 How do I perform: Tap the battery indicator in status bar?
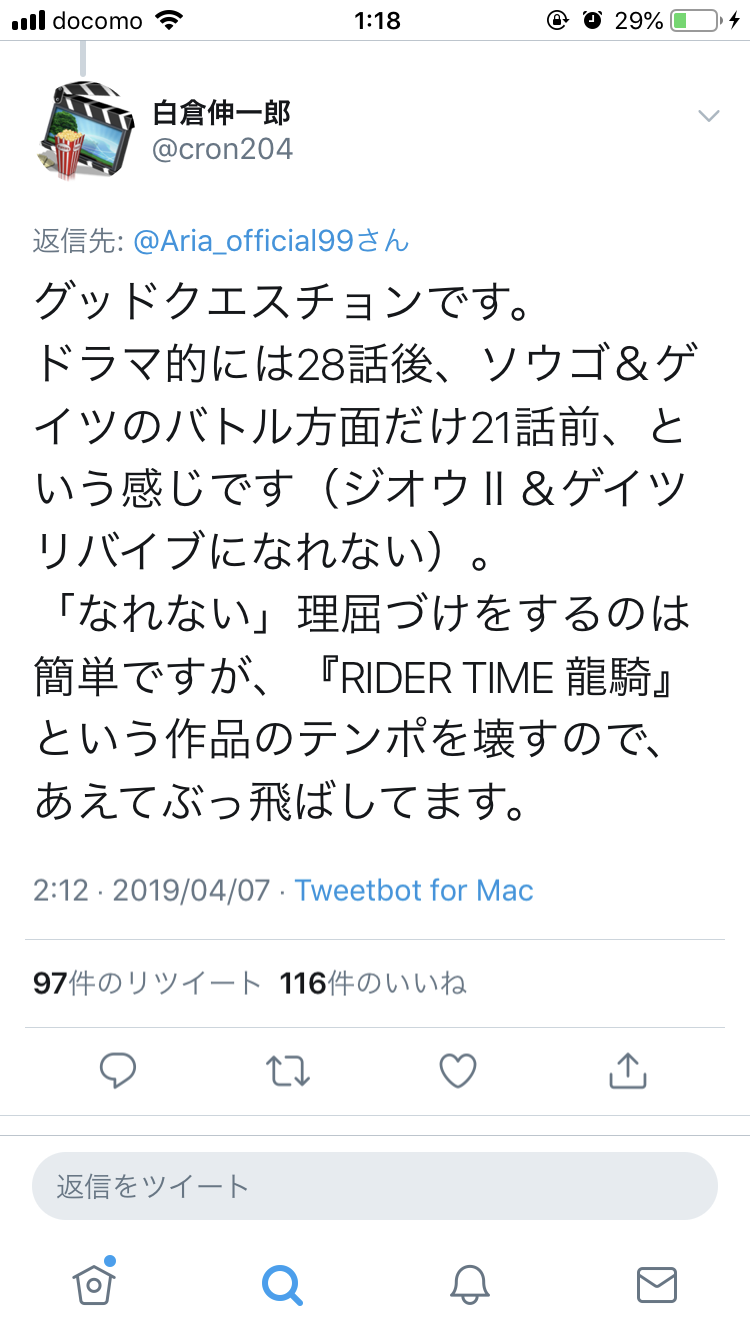(693, 20)
